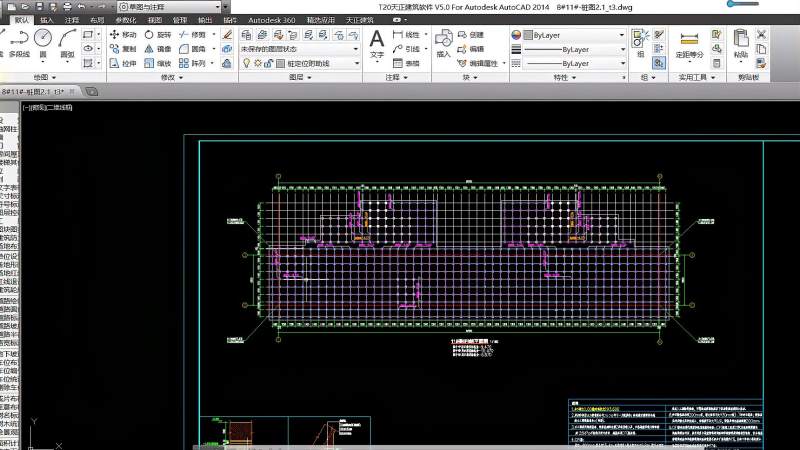
Task: Click the Move (移动) tool
Action: (x=122, y=34)
